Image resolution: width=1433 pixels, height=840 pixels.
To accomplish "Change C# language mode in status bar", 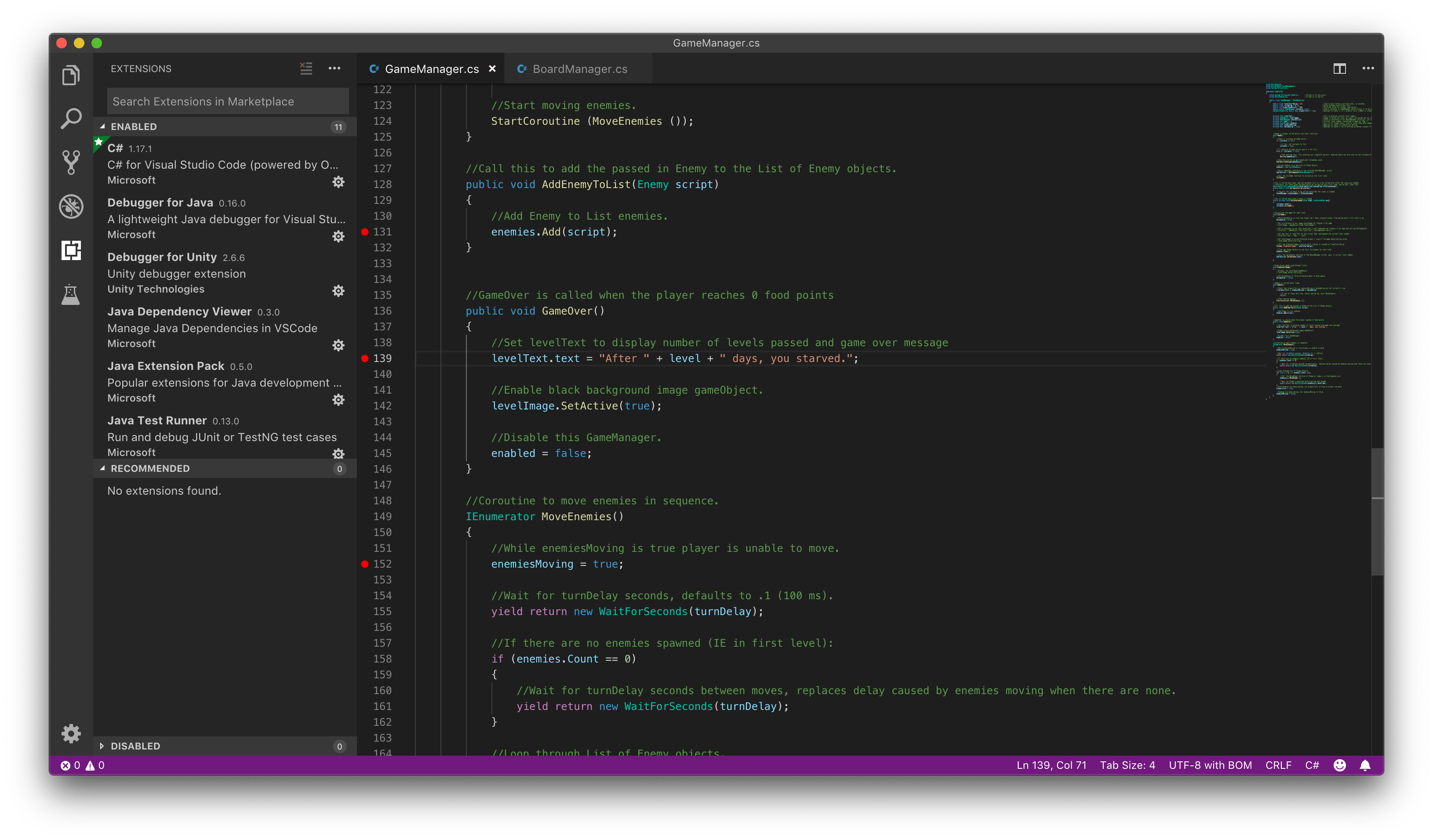I will pyautogui.click(x=1312, y=765).
